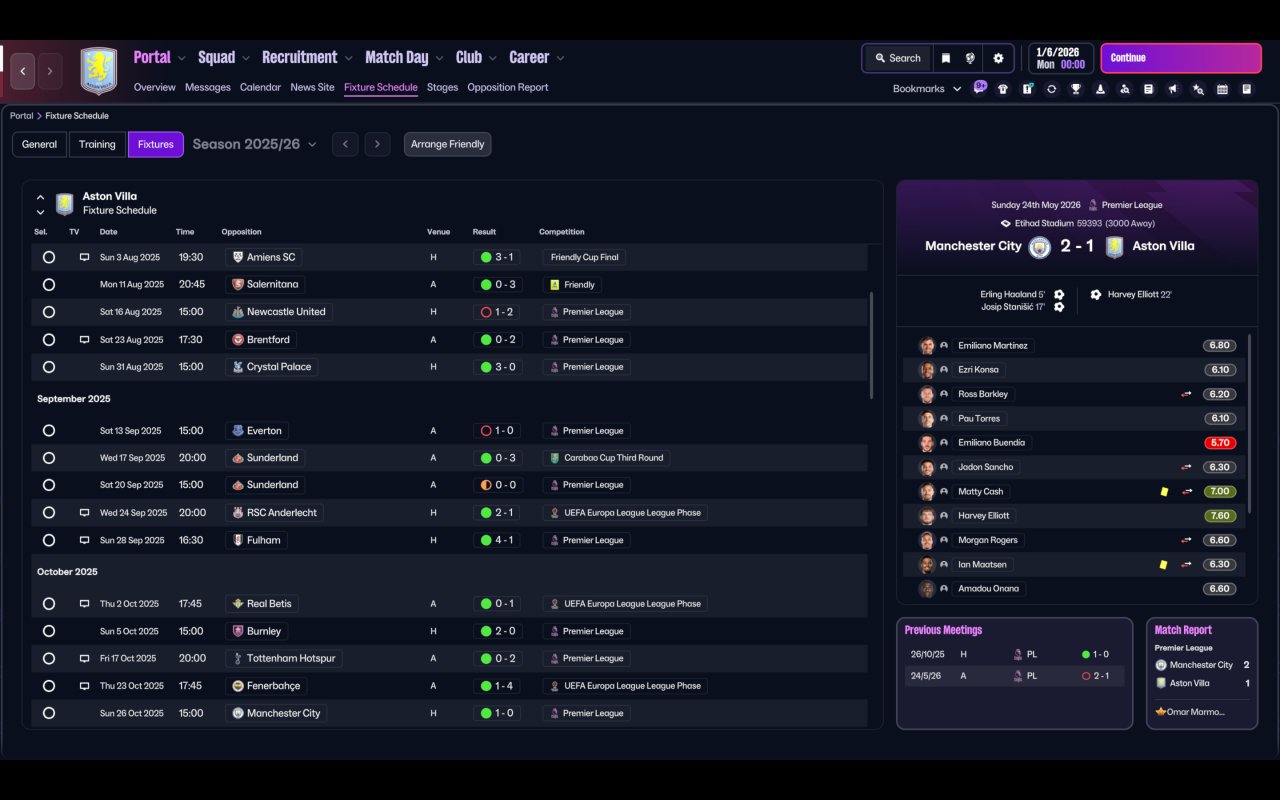Open the messages bookmark showing 9+ badge
The image size is (1280, 800).
(x=980, y=88)
